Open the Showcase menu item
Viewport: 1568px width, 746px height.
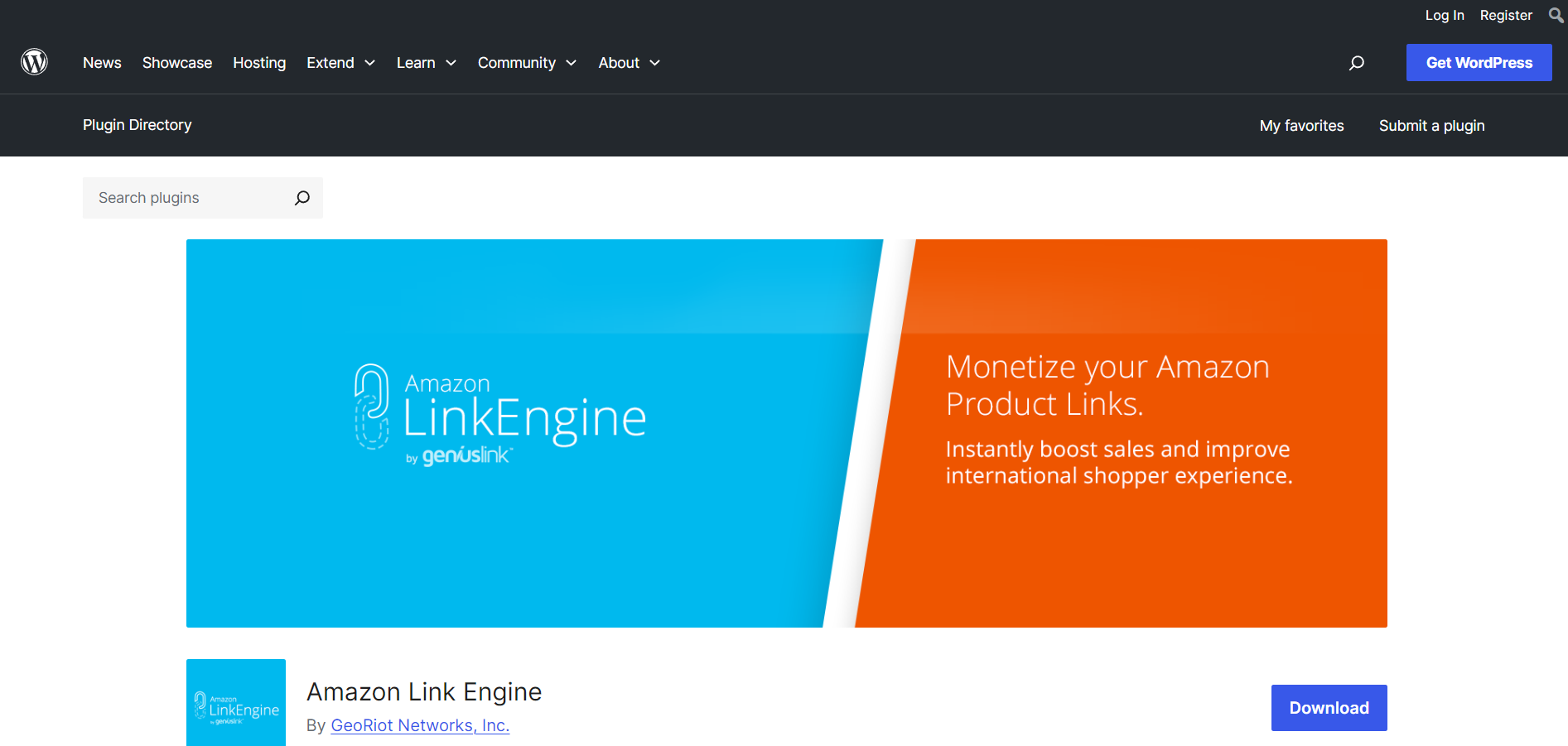(177, 63)
